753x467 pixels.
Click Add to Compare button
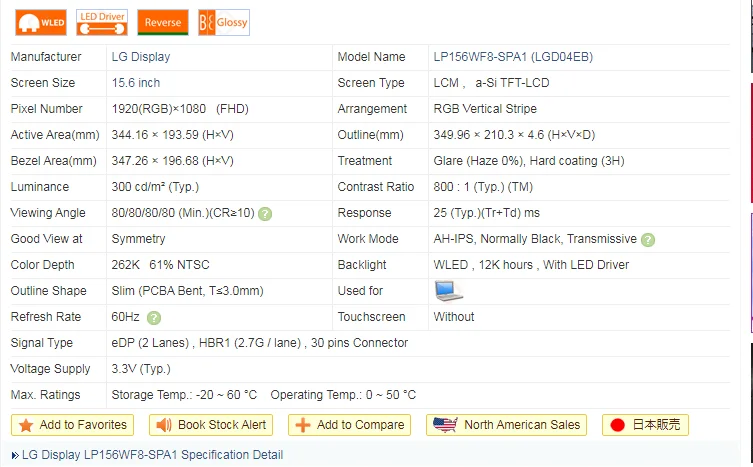pyautogui.click(x=350, y=425)
